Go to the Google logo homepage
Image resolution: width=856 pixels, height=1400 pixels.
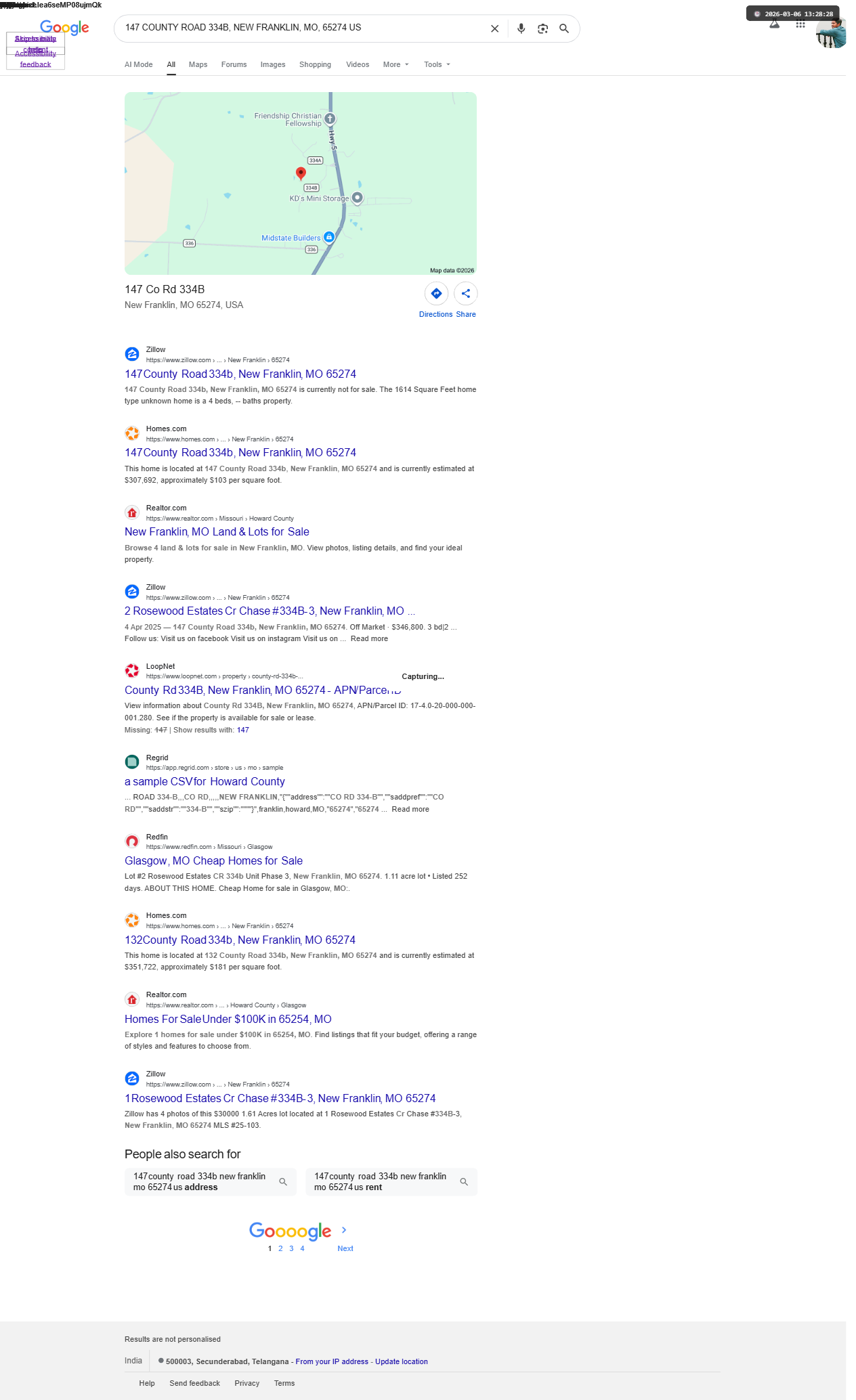[64, 28]
